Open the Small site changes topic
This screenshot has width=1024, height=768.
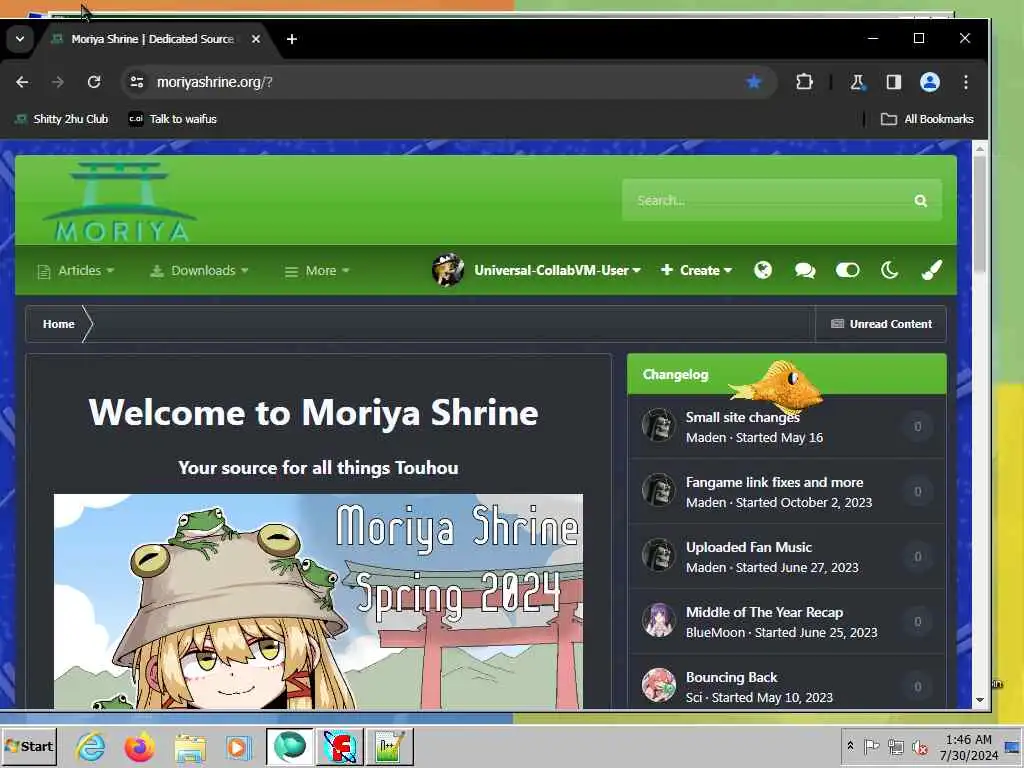click(x=743, y=417)
